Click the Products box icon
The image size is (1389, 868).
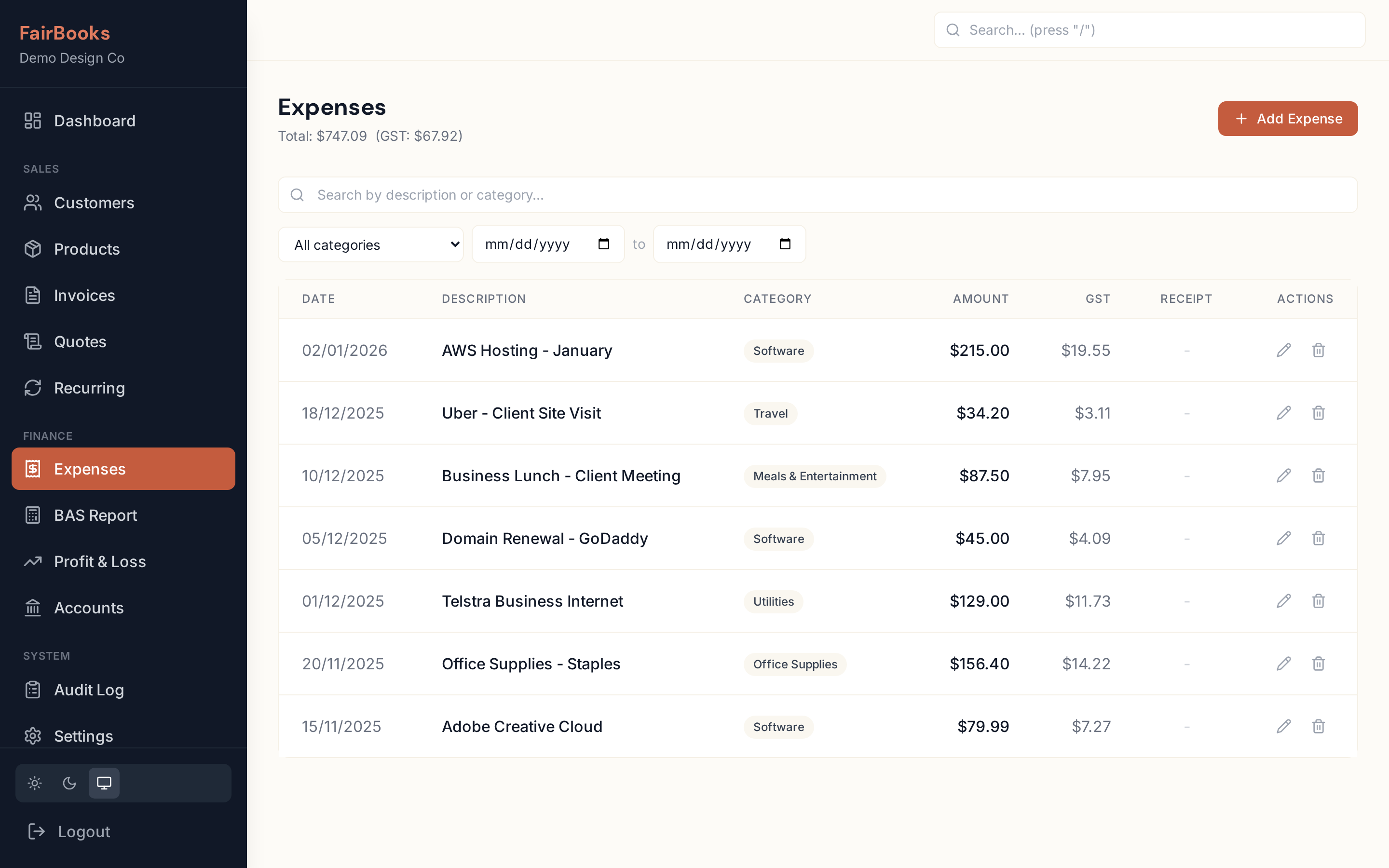click(33, 249)
